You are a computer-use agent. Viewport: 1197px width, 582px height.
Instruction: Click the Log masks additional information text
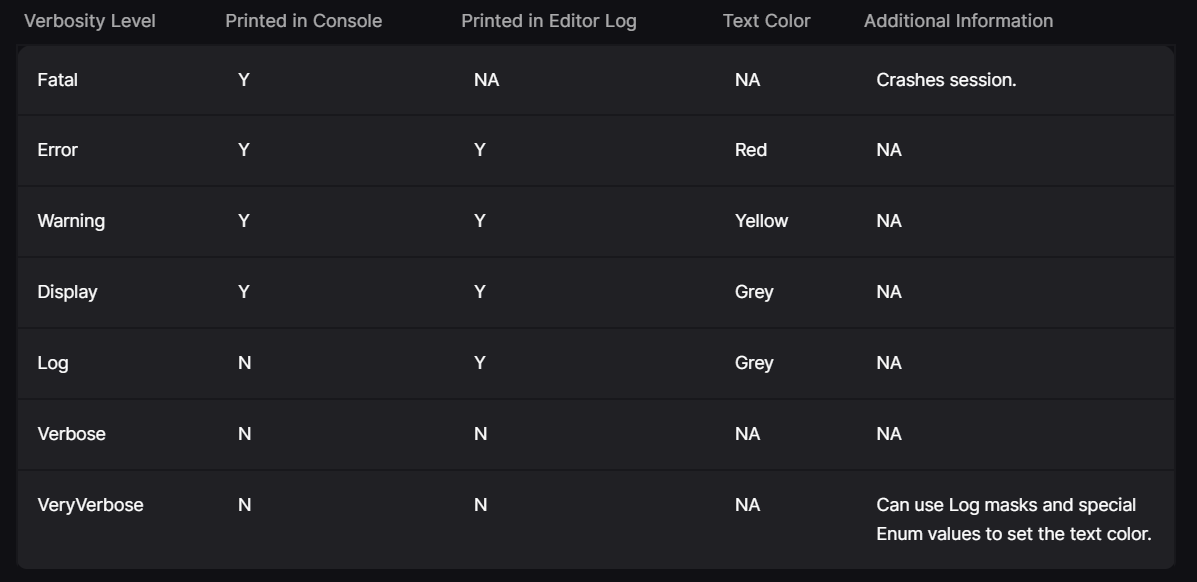pyautogui.click(x=1014, y=519)
